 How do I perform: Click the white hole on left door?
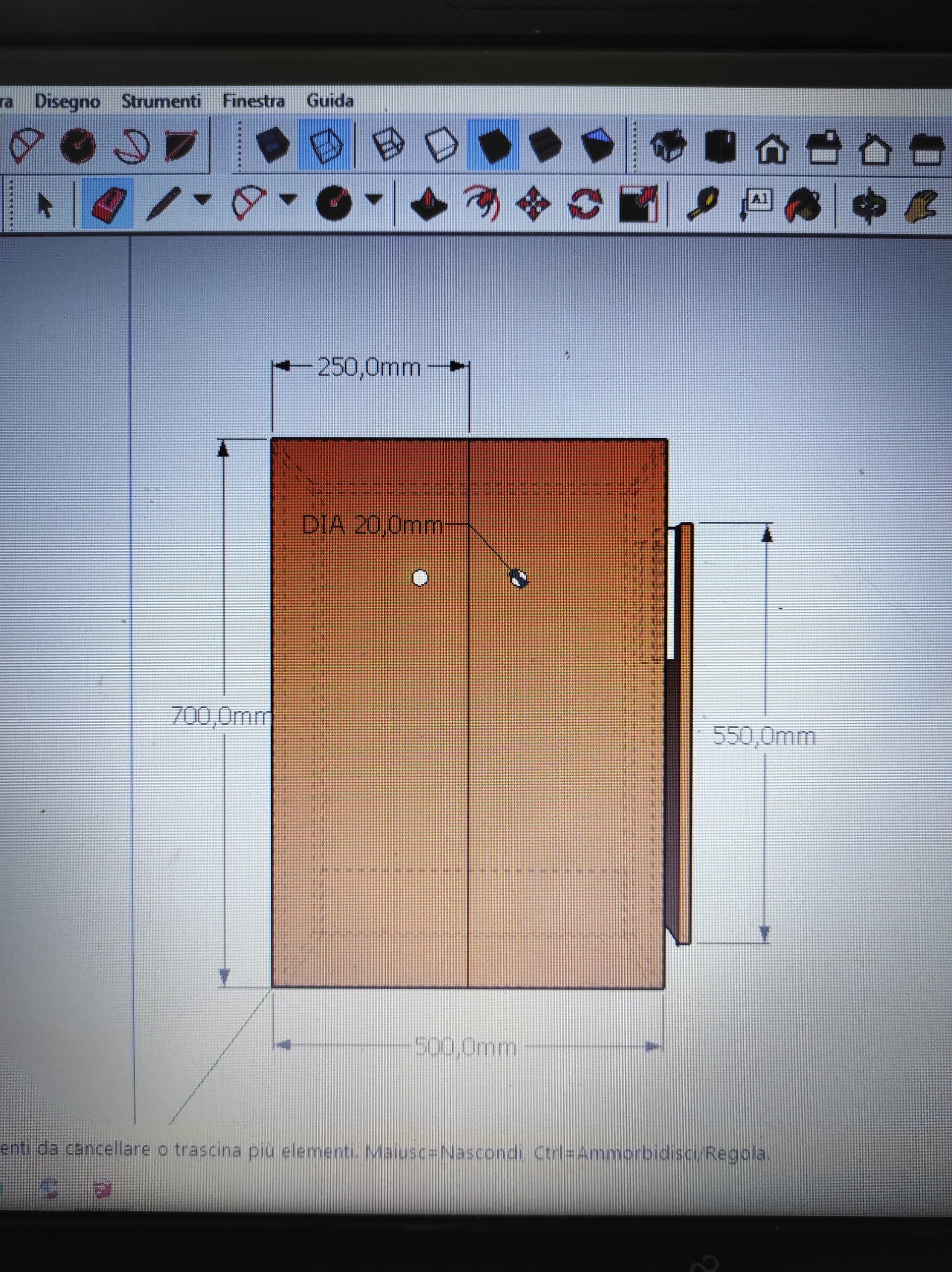click(x=420, y=578)
